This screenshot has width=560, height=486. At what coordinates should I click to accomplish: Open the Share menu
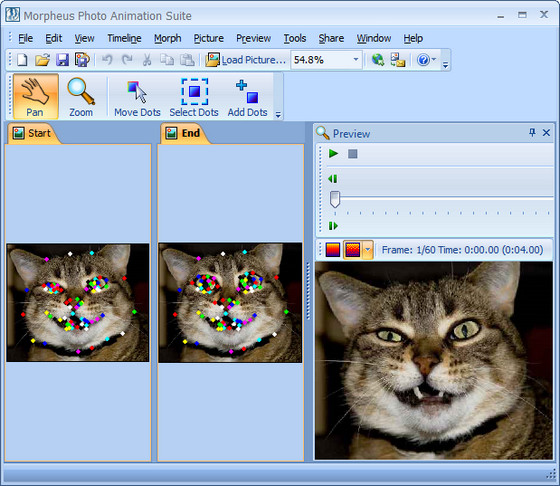click(x=331, y=38)
